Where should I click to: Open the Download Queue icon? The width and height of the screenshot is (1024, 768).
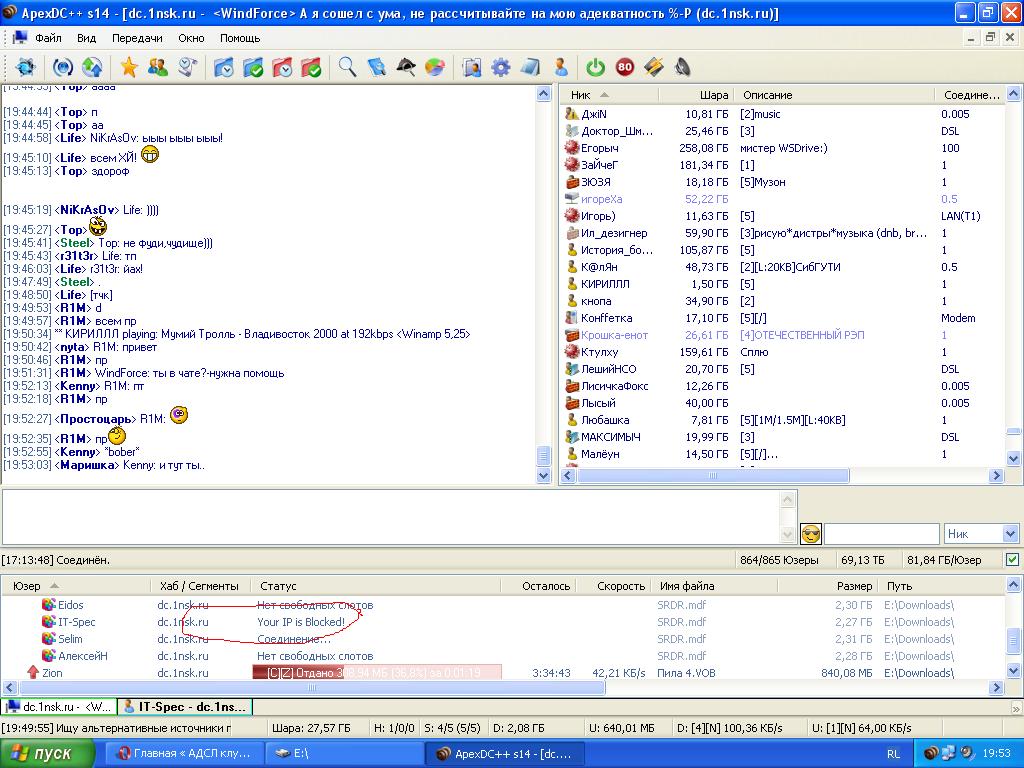224,67
